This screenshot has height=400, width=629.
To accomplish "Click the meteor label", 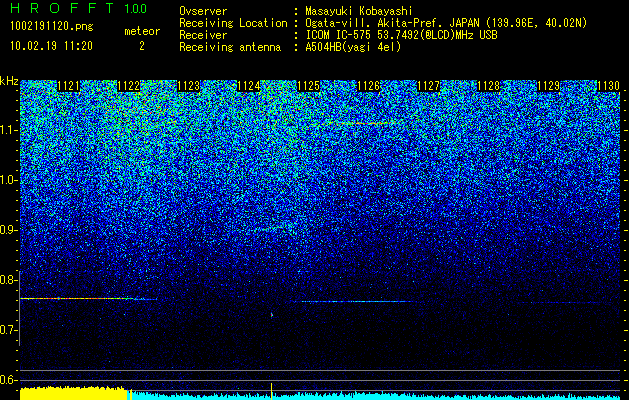I will [x=142, y=31].
